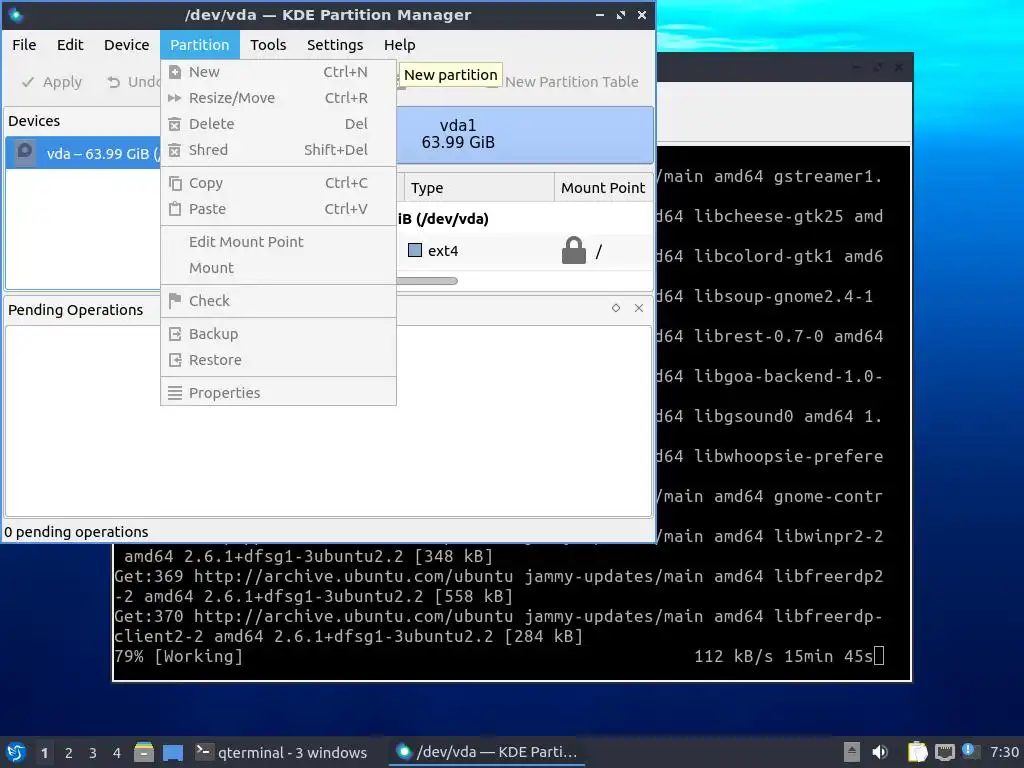Click the lock icon by mount point

[x=573, y=250]
